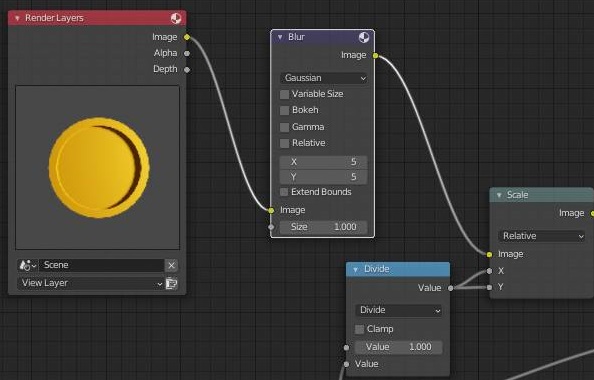Viewport: 594px width, 380px height.
Task: Enable Extend Bounds in Blur node
Action: click(284, 192)
